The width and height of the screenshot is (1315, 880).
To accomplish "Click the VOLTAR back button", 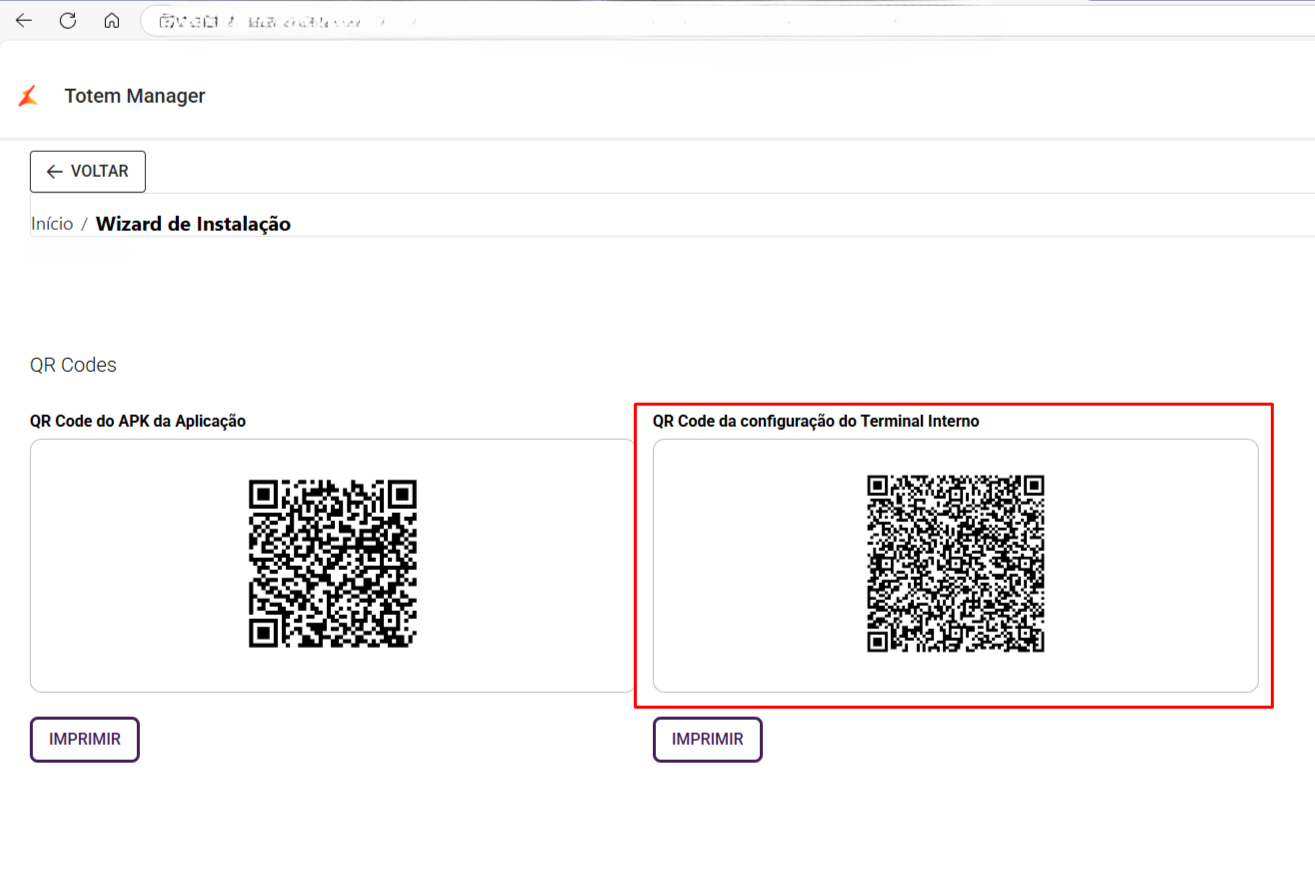I will [88, 172].
